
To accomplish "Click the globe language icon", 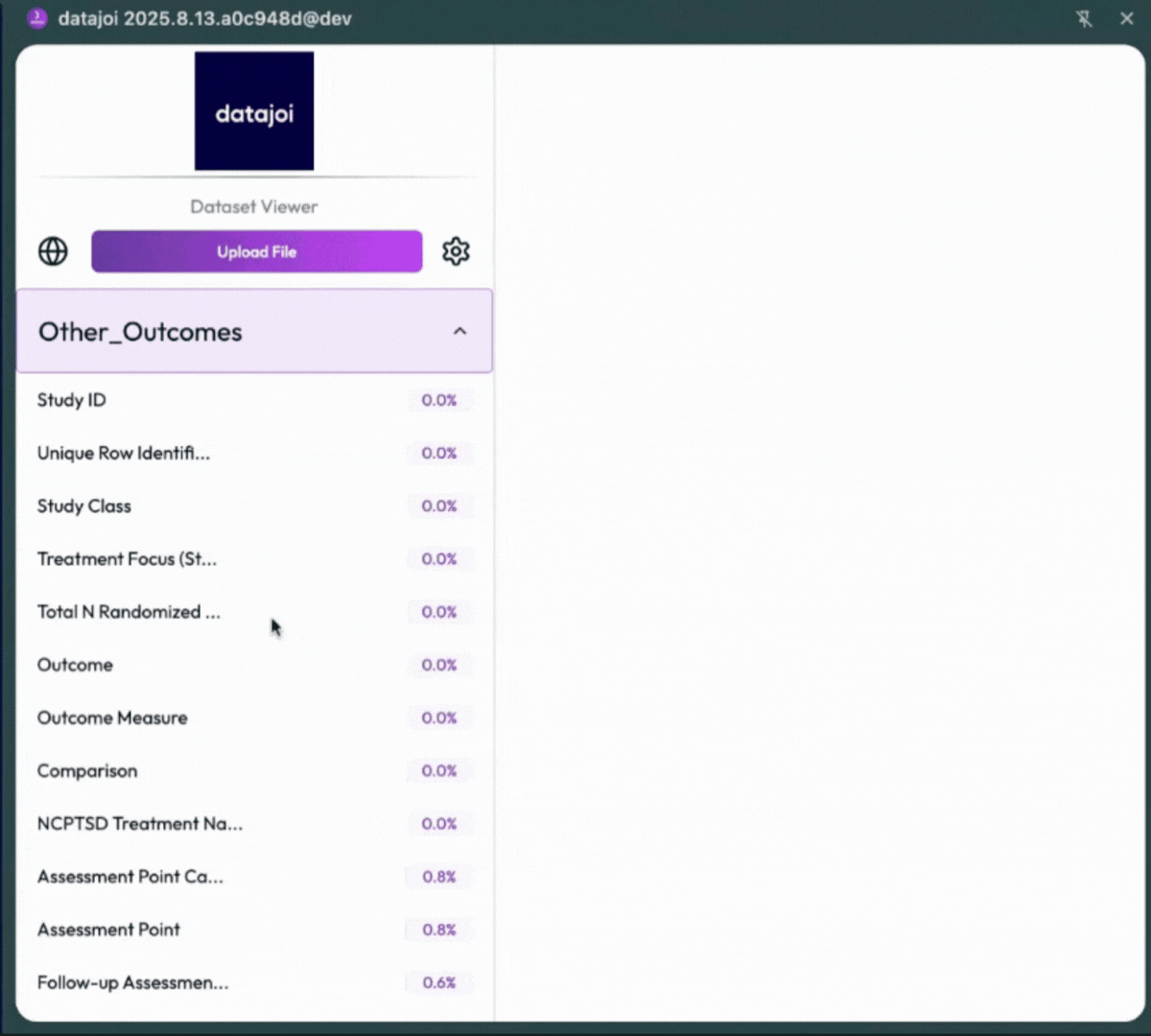I will (x=53, y=251).
